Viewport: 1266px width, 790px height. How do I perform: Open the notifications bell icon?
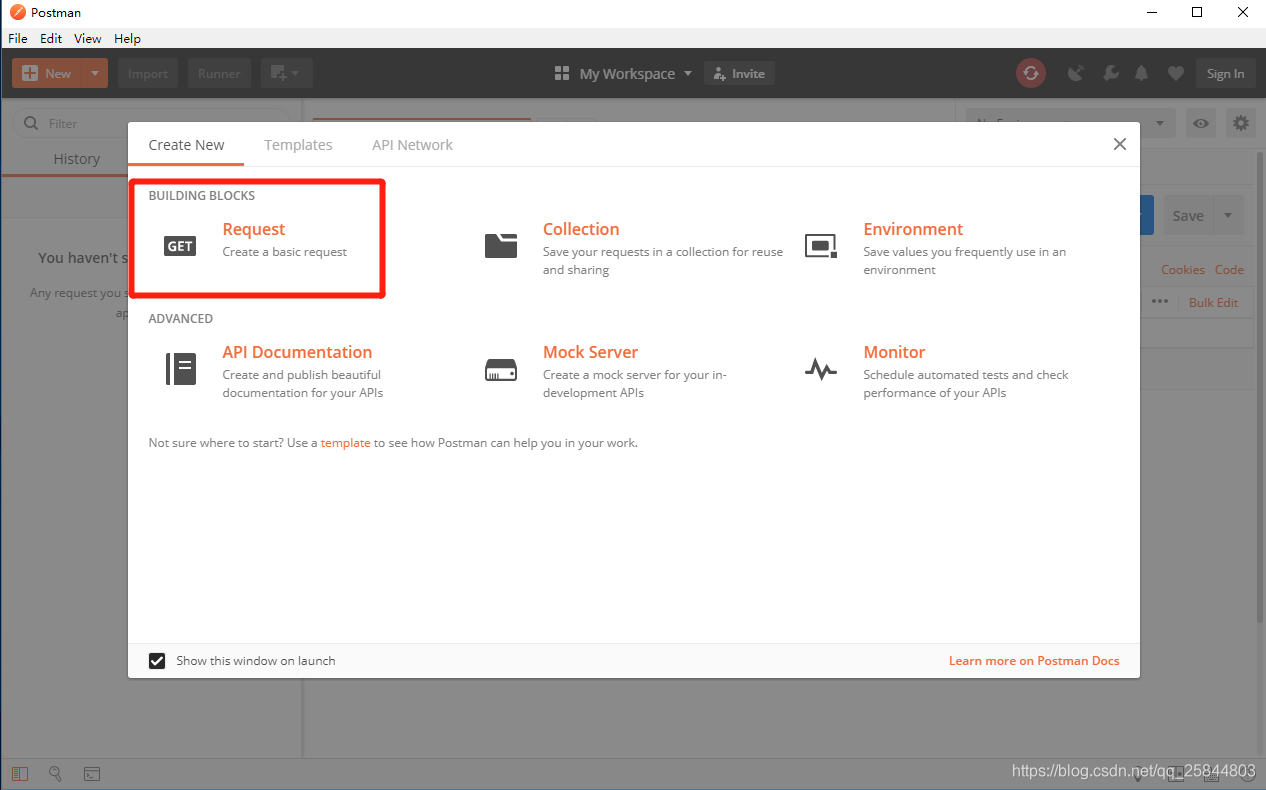pos(1142,73)
